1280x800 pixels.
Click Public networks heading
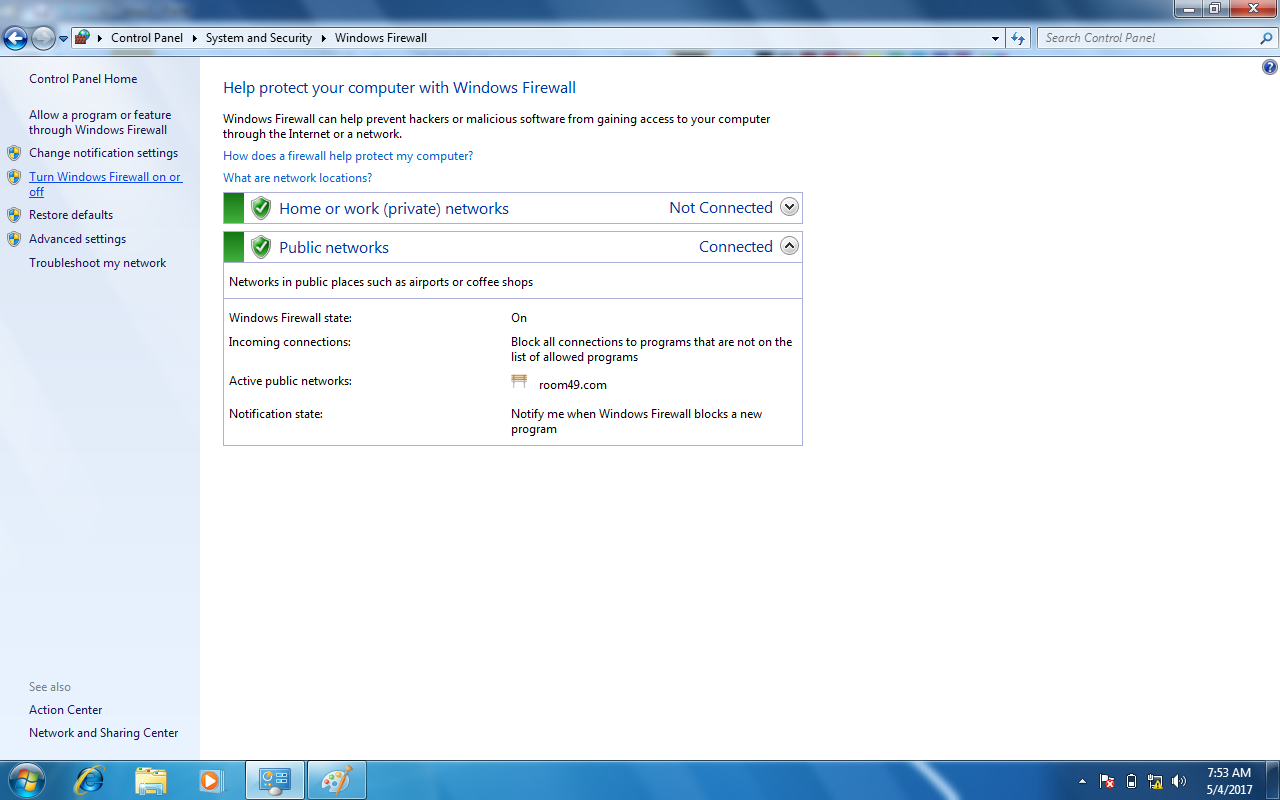click(334, 247)
